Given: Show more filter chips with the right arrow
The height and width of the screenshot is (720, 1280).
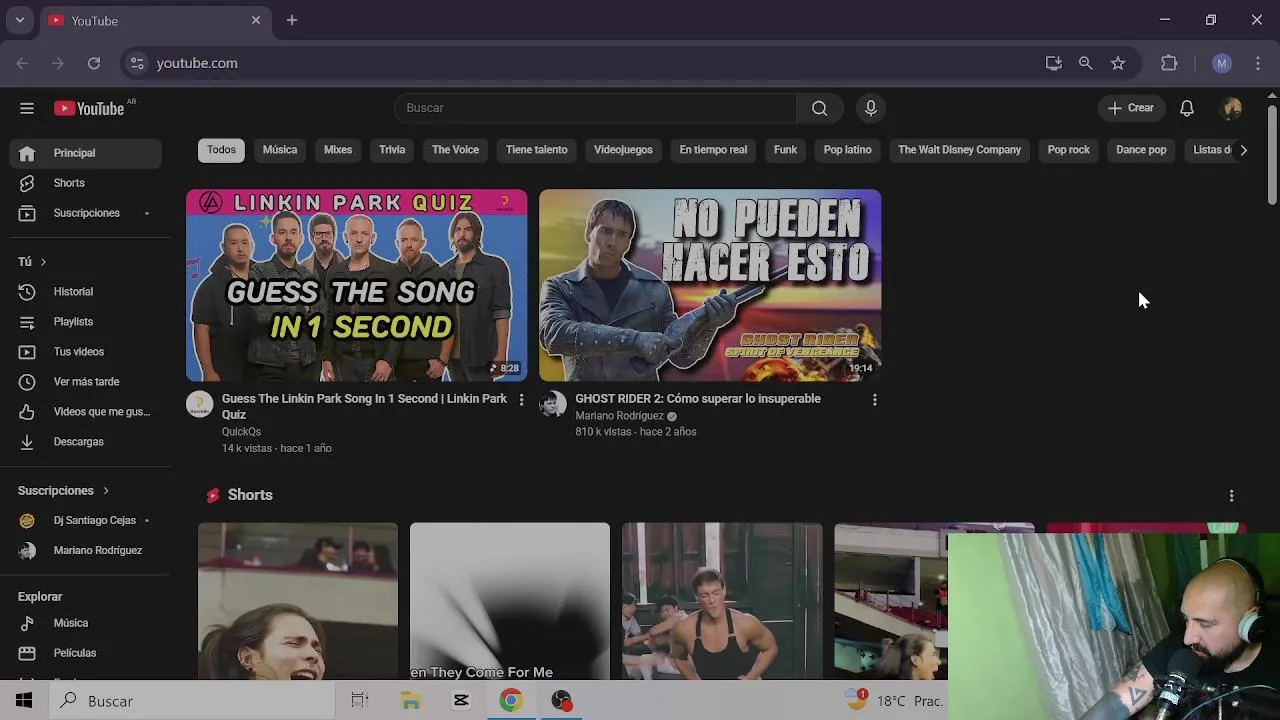Looking at the screenshot, I should tap(1243, 150).
